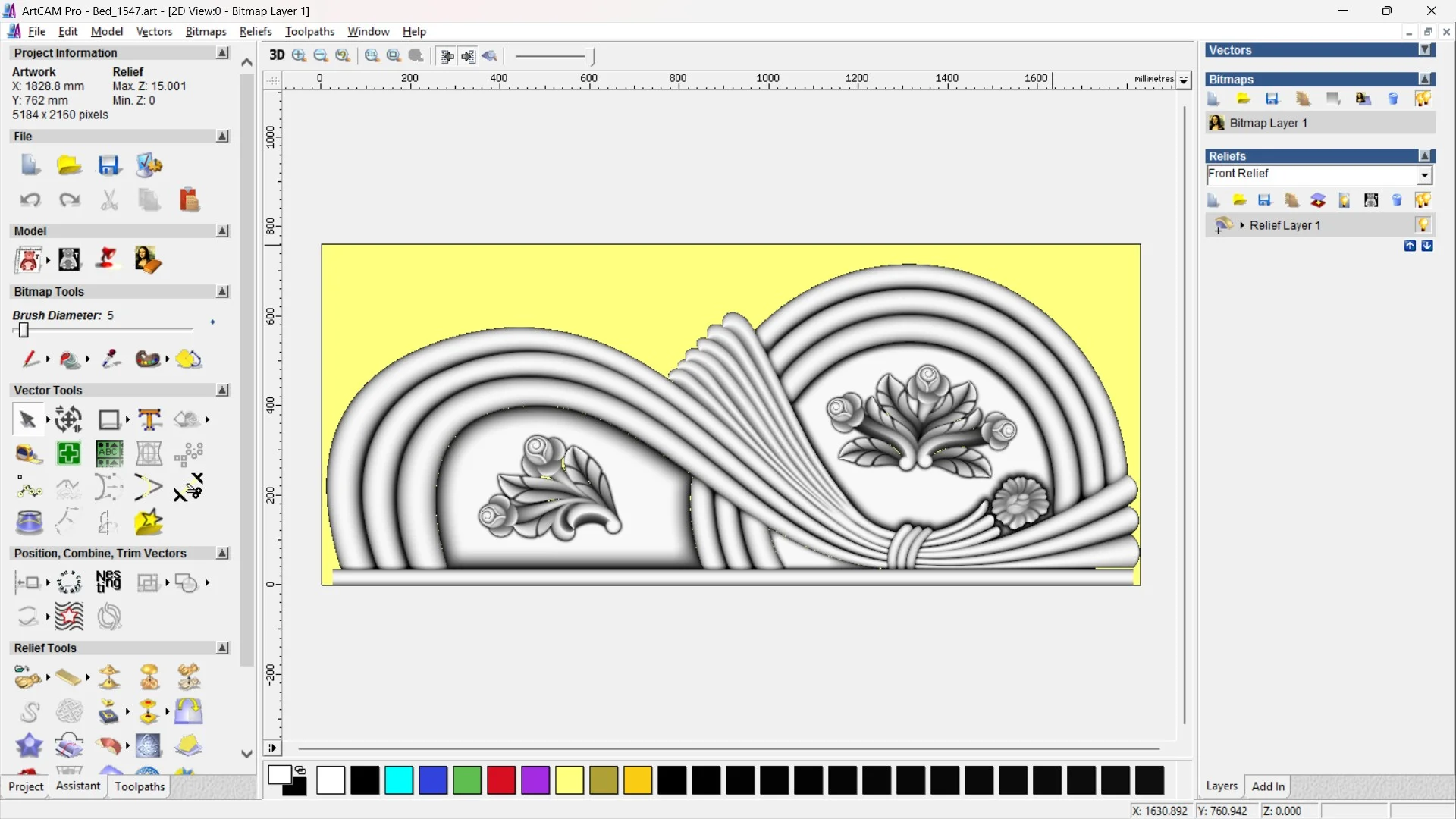Toggle all relief layers visibility bulb

(1423, 200)
